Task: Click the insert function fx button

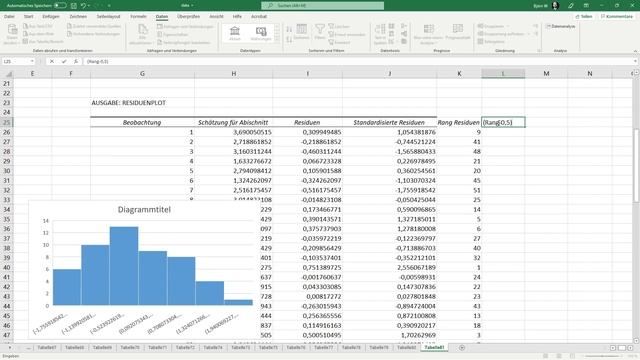Action: [76, 61]
